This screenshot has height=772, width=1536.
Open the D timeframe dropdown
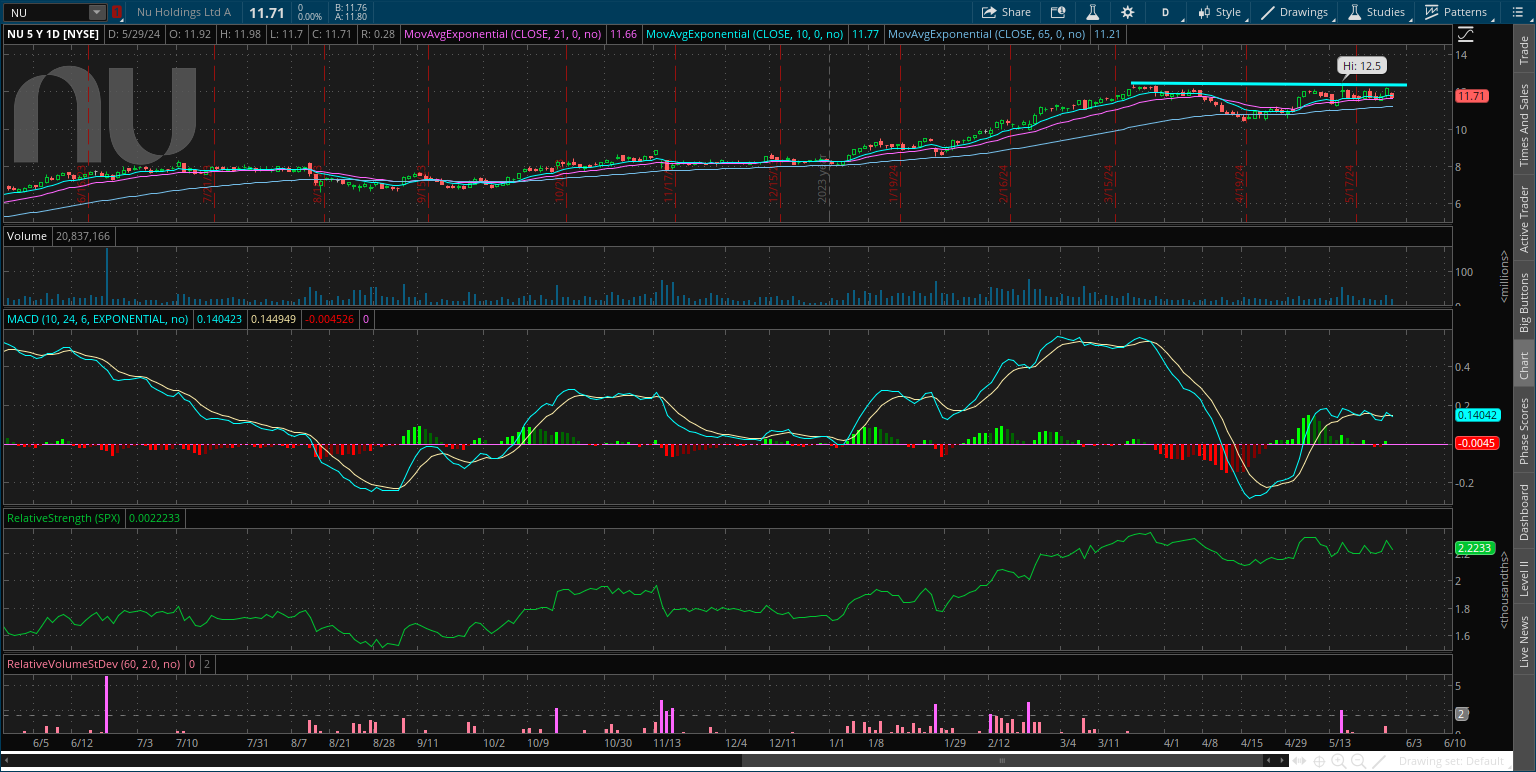[1165, 12]
